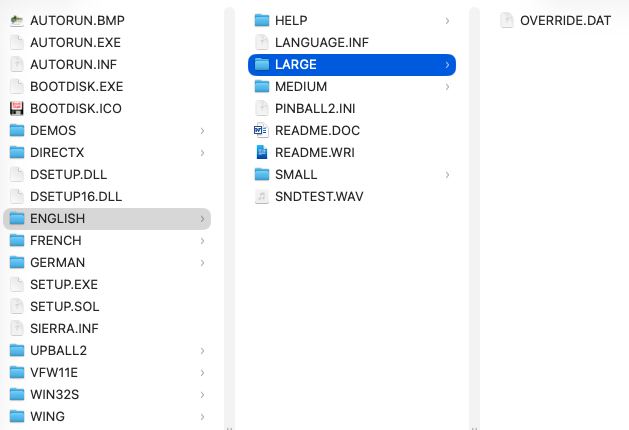Screen dimensions: 629x430
Task: Click the README.WRI file icon
Action: pyautogui.click(x=262, y=152)
